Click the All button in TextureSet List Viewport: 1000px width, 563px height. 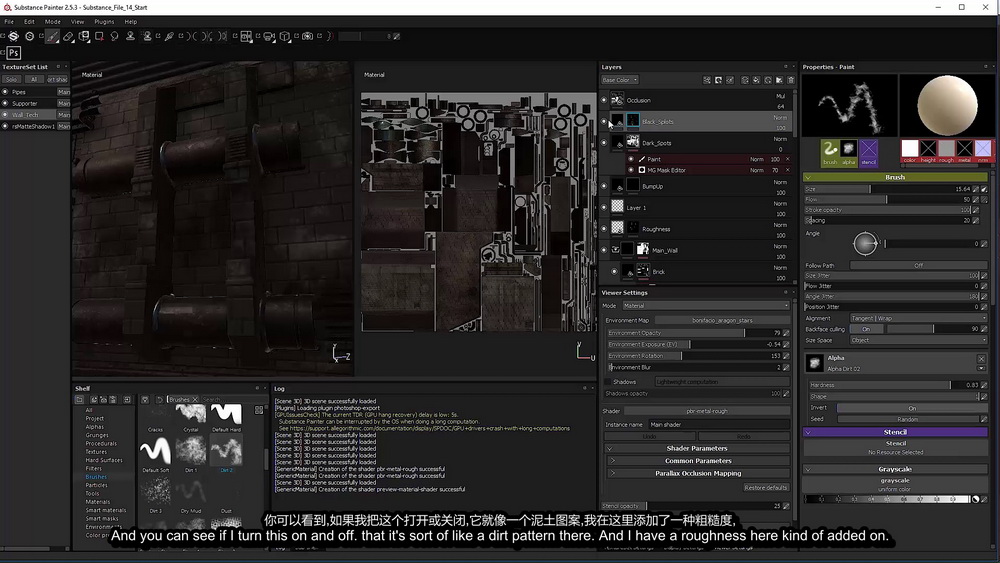coord(34,80)
